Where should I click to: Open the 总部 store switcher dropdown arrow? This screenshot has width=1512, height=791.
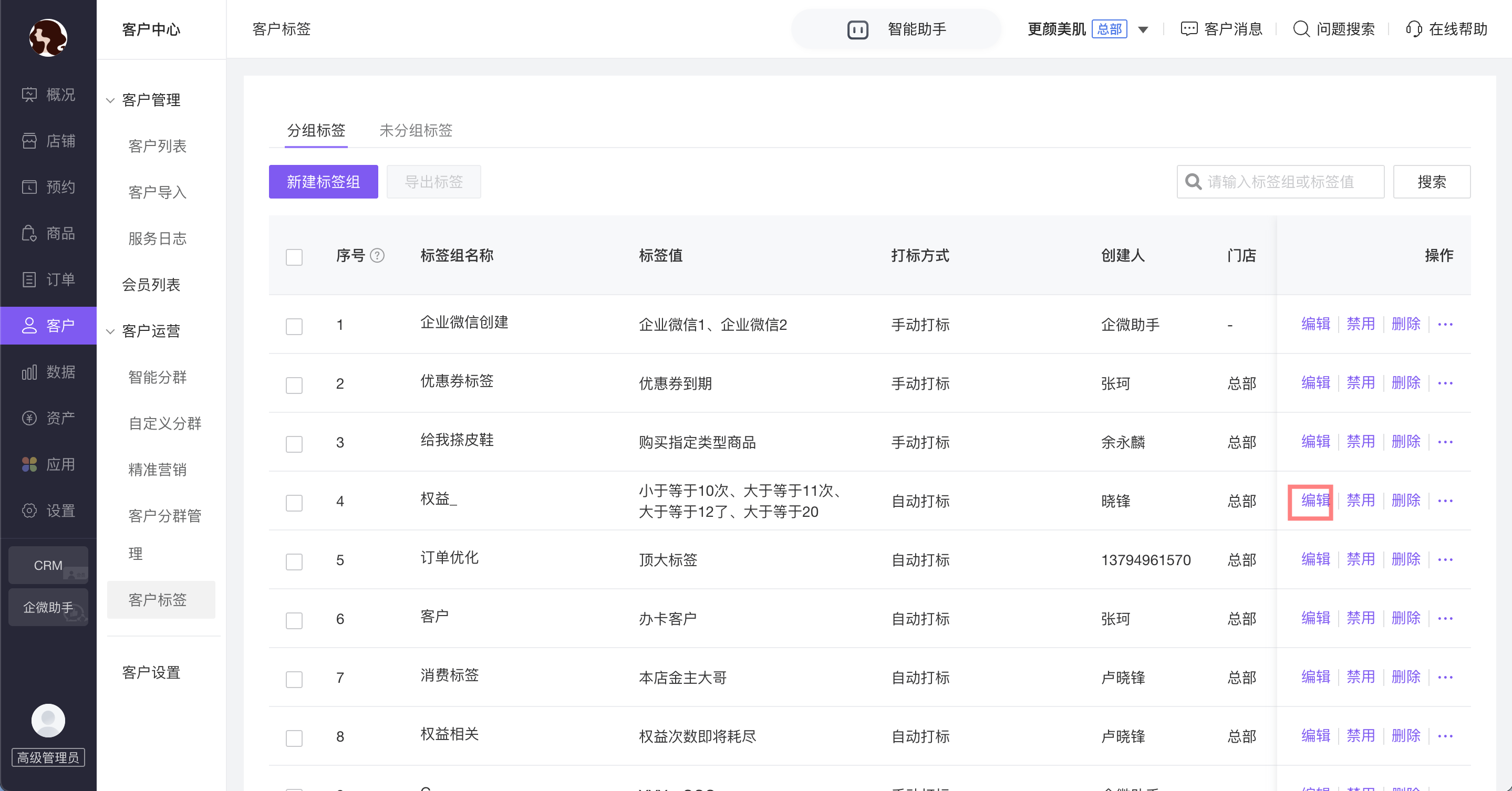pos(1143,30)
